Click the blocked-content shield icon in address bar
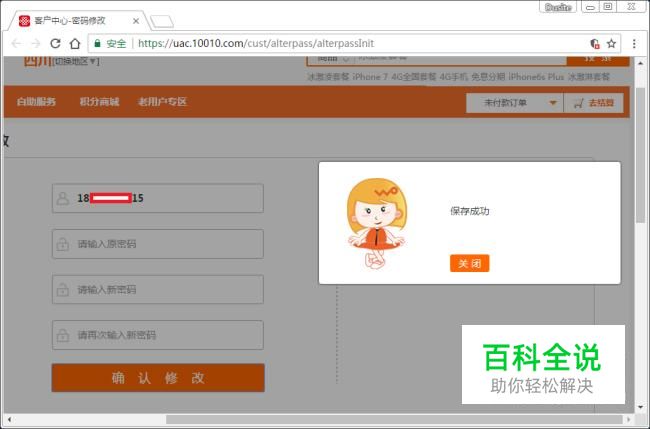This screenshot has width=650, height=429. (595, 44)
